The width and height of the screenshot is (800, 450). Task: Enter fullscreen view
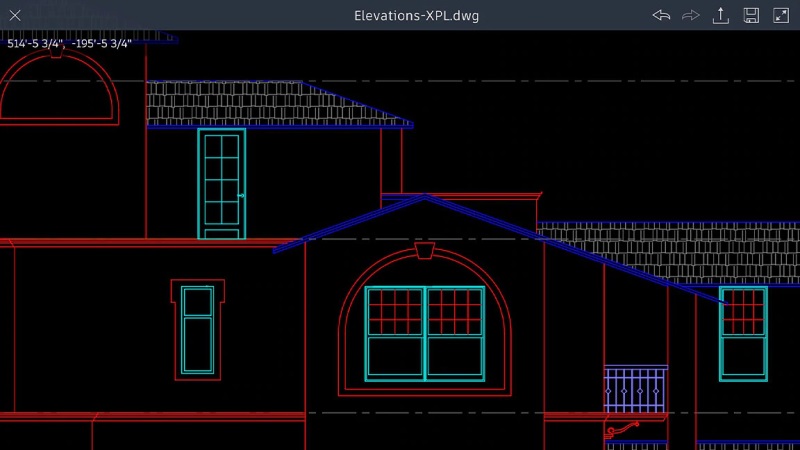(781, 15)
